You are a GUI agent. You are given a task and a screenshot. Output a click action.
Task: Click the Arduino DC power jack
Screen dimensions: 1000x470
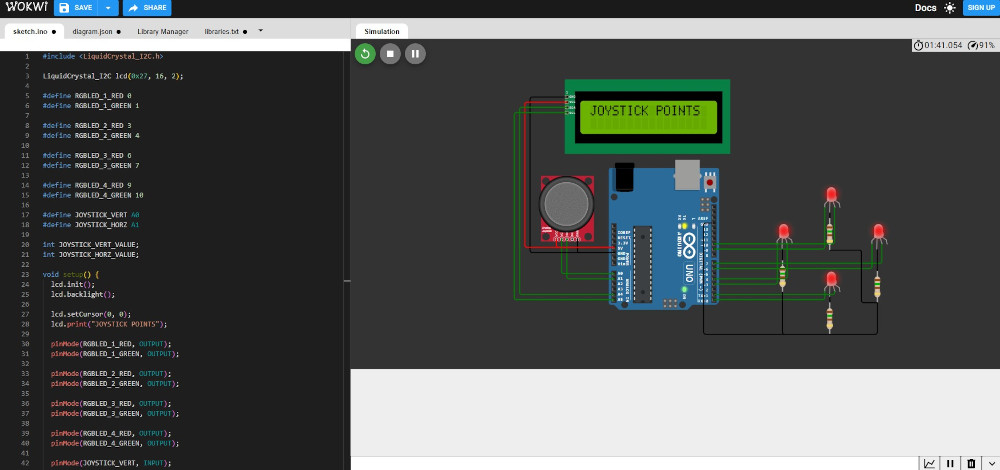[622, 178]
